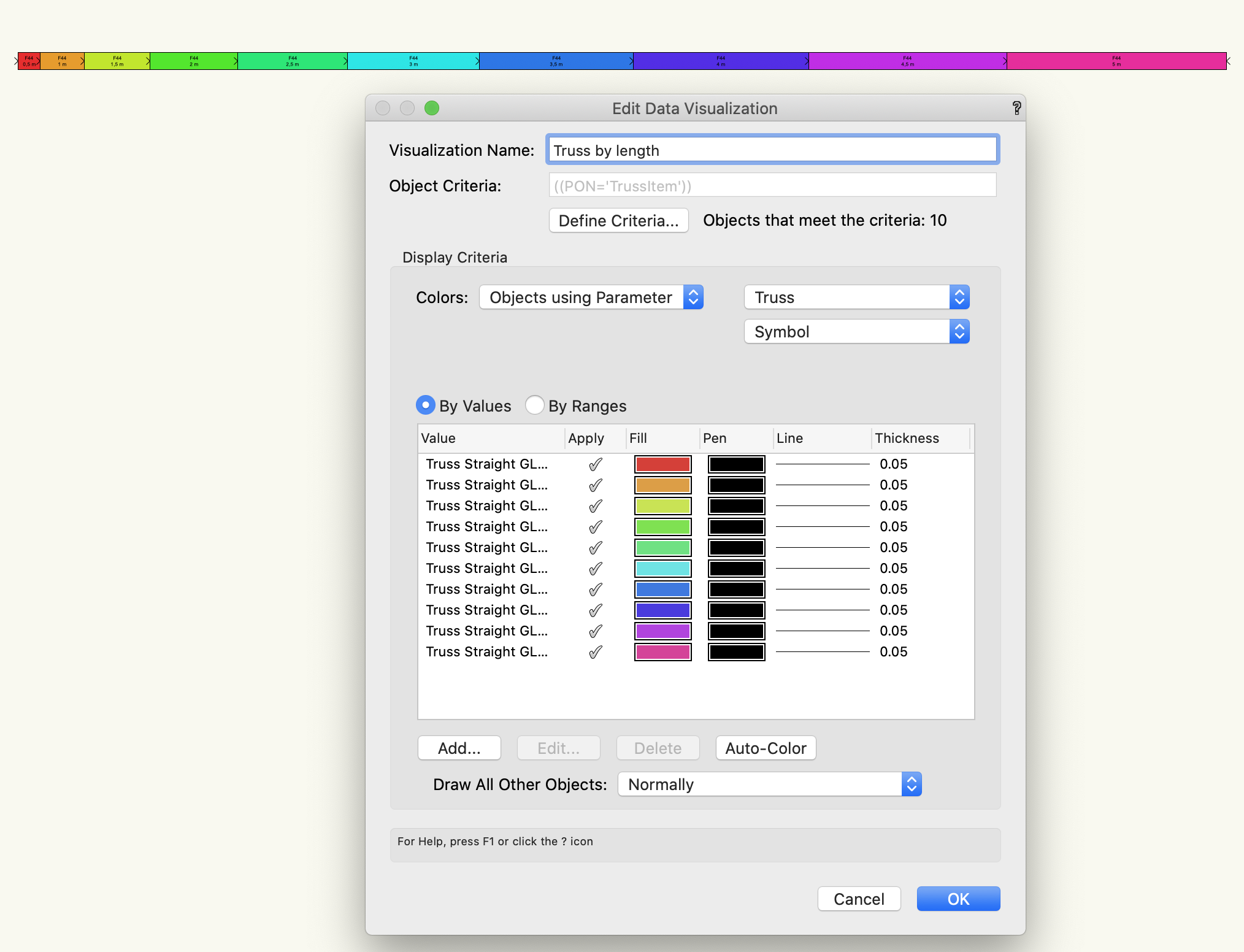Uncheck Apply on the fifth Truss Straight row
Image resolution: width=1244 pixels, height=952 pixels.
tap(594, 547)
